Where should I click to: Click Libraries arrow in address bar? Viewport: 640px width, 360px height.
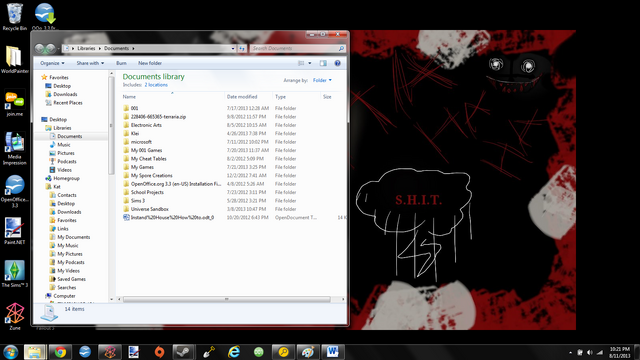(100, 49)
